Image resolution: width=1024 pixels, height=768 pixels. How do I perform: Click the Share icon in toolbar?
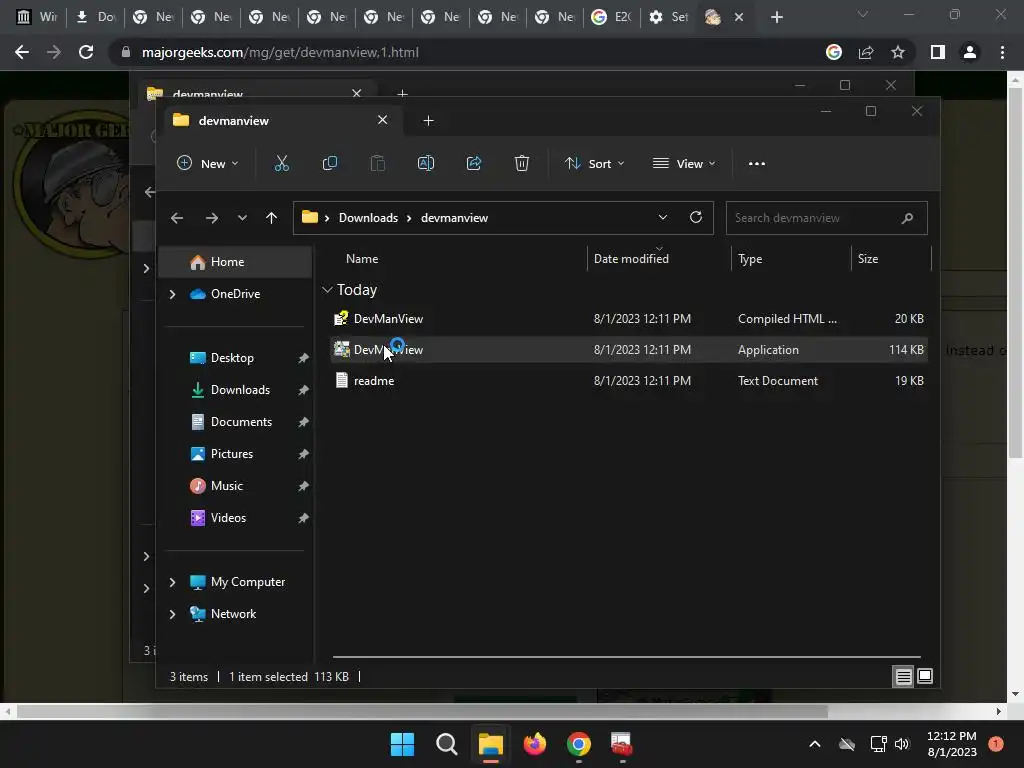(x=473, y=163)
